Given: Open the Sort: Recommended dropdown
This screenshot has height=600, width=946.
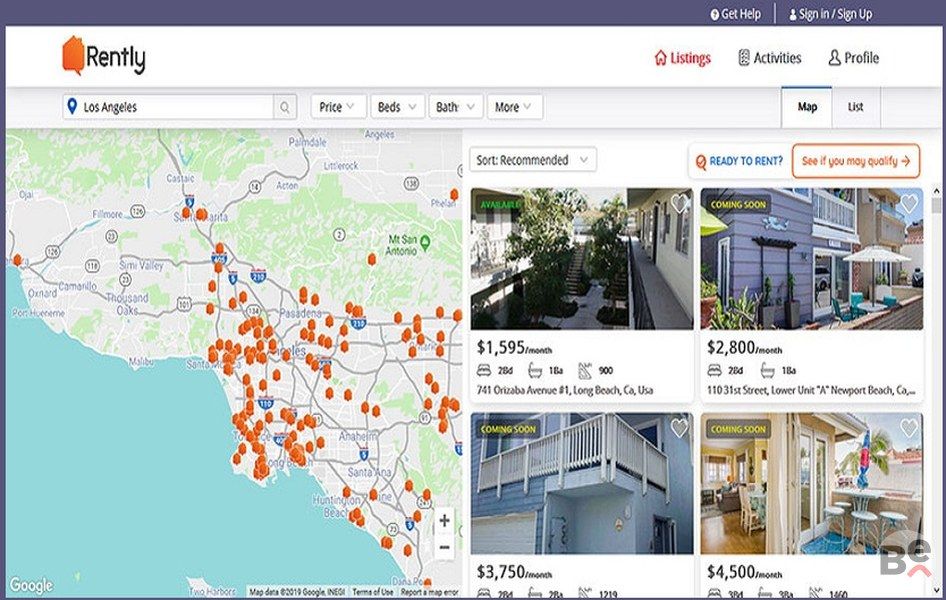Looking at the screenshot, I should coord(533,160).
